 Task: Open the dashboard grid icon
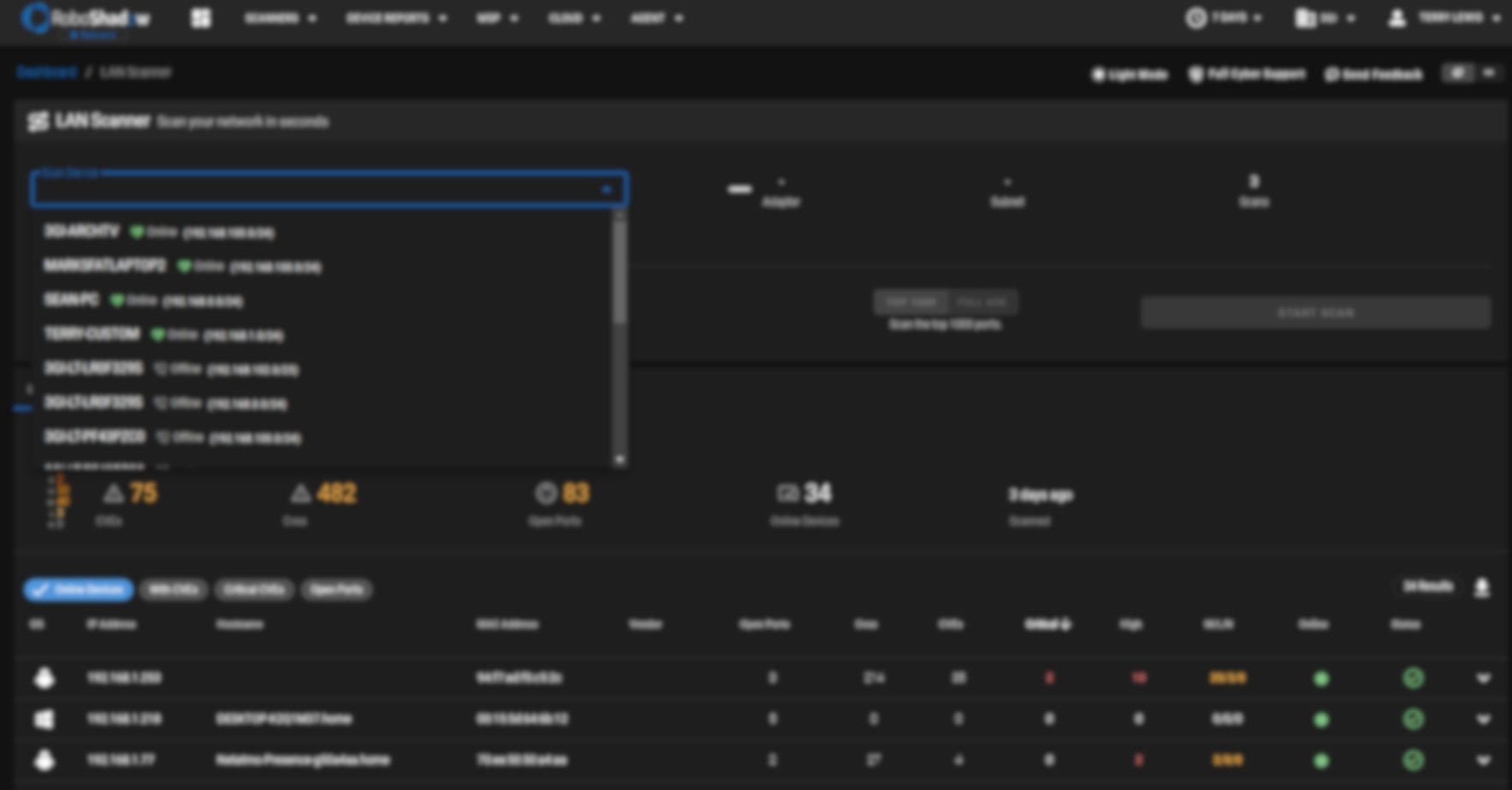201,18
